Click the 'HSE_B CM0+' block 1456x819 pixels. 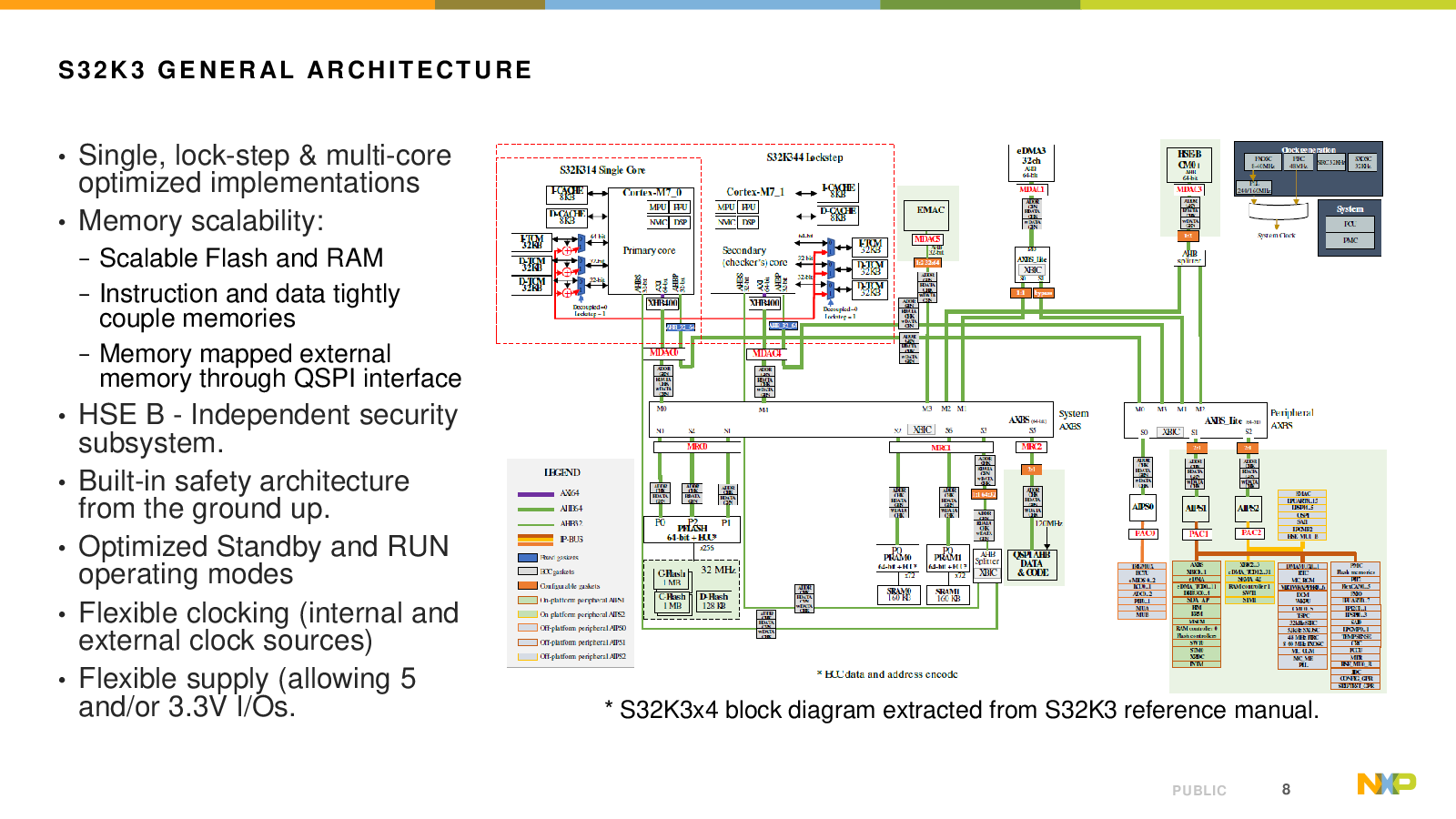click(1189, 165)
